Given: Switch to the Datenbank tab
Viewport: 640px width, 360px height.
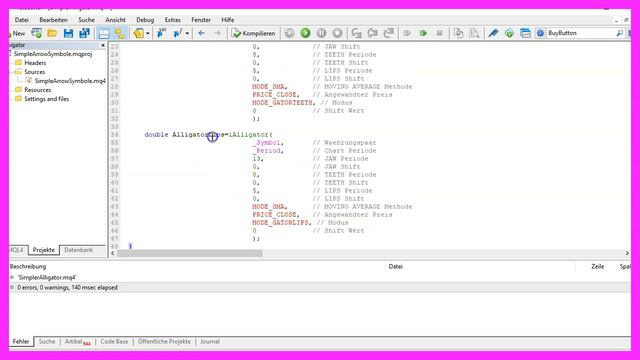Looking at the screenshot, I should [x=78, y=250].
